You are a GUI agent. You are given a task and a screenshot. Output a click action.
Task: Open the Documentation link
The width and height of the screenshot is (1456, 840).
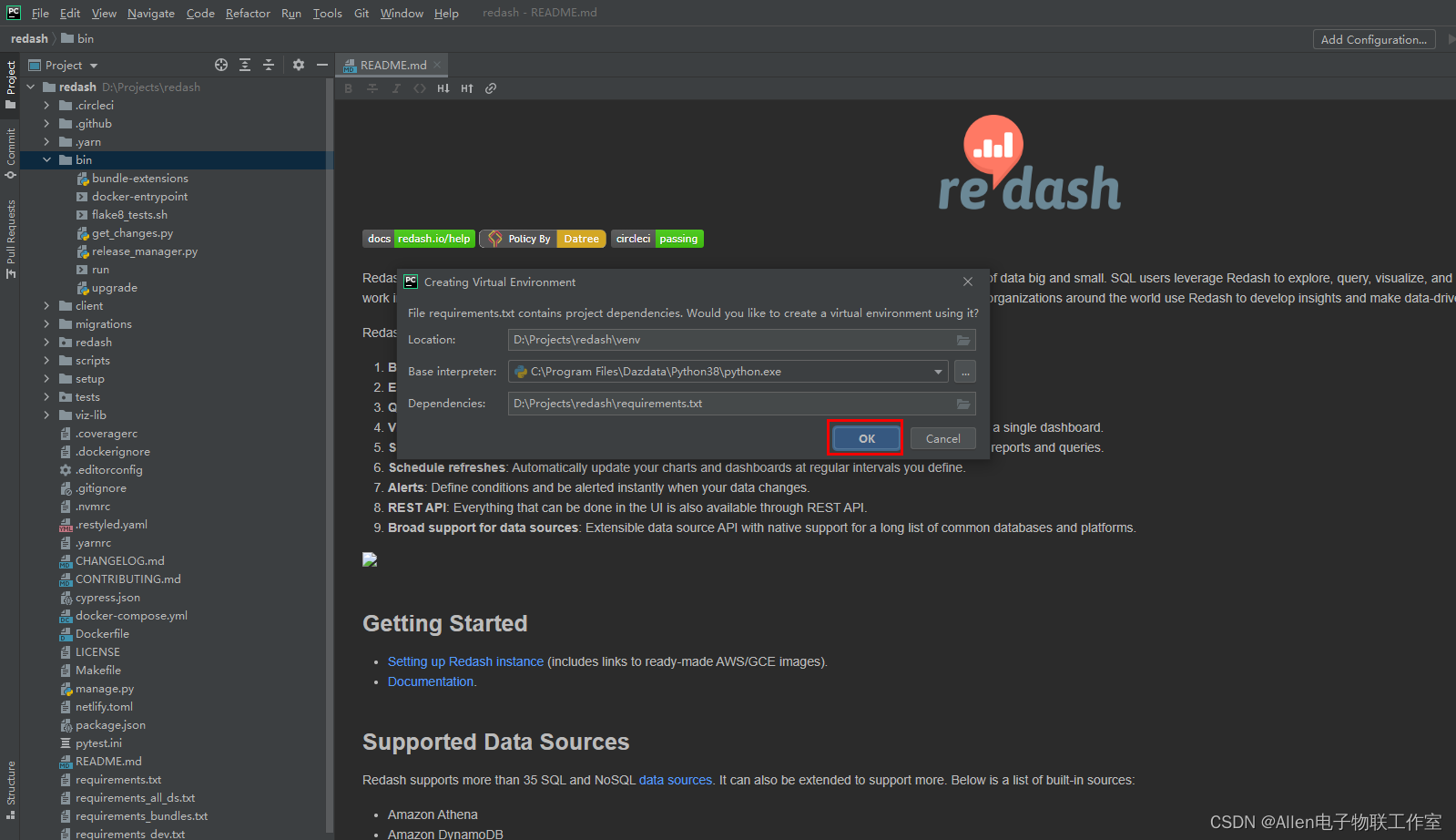pyautogui.click(x=431, y=681)
